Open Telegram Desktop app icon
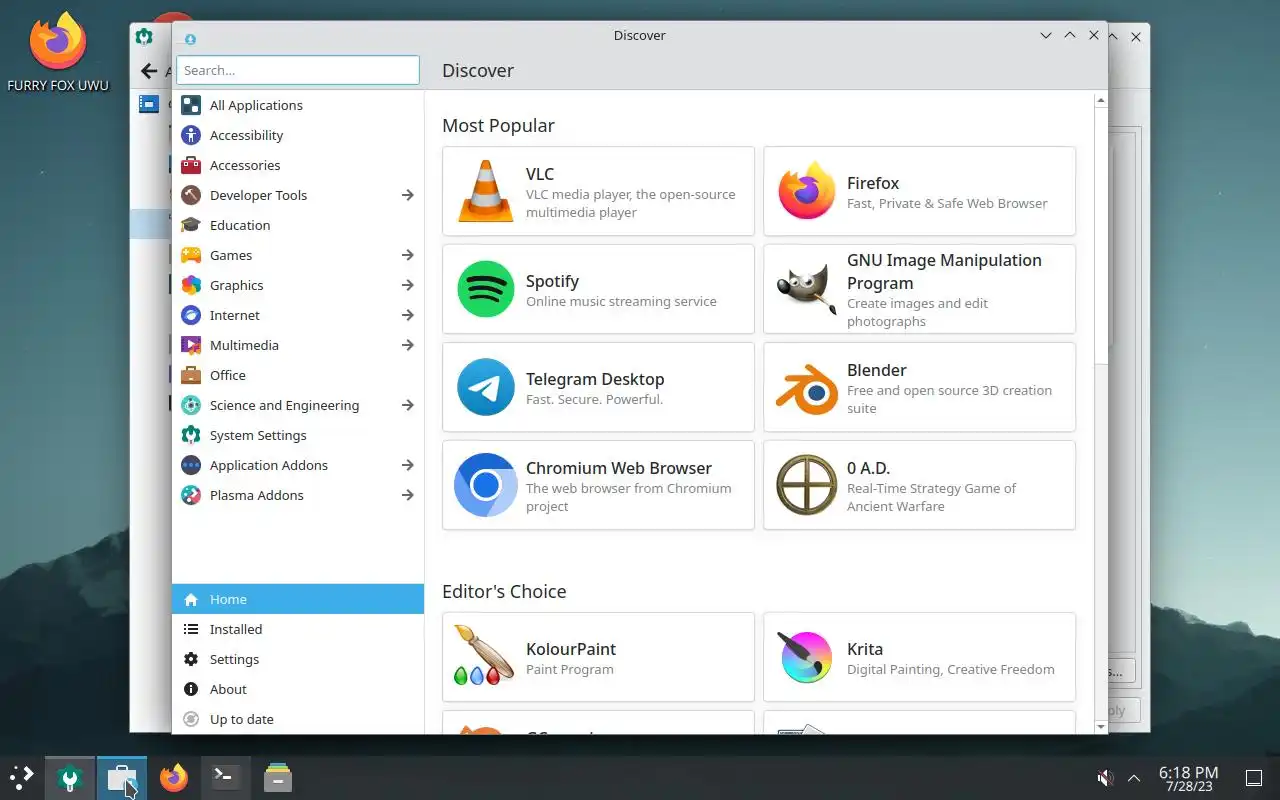This screenshot has width=1280, height=800. pyautogui.click(x=486, y=387)
